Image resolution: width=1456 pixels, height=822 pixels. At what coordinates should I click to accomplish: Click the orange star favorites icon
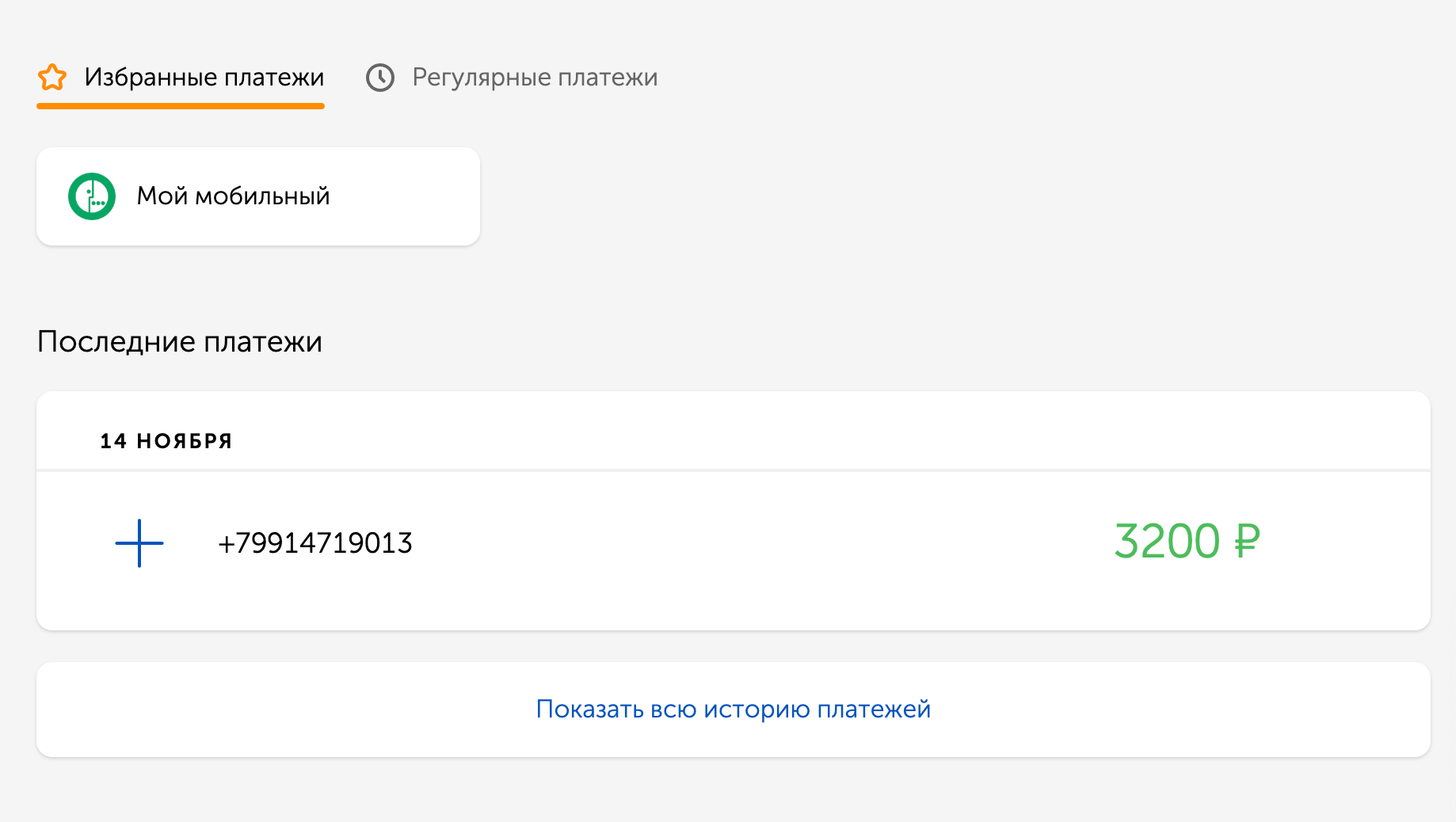pos(52,78)
